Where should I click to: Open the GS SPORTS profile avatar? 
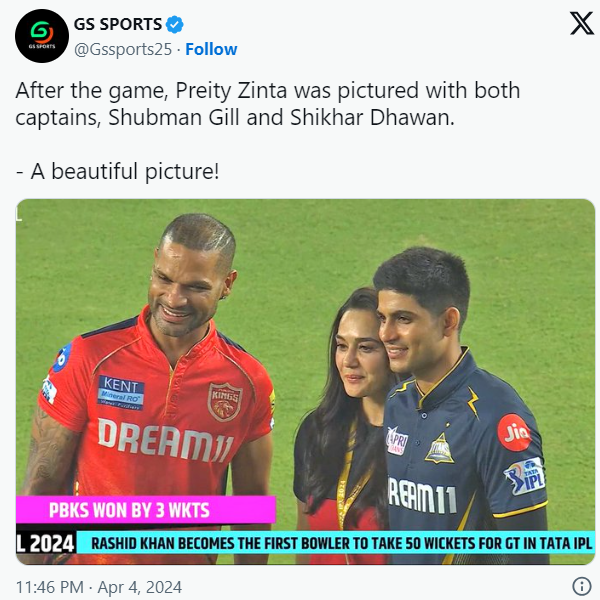42,36
